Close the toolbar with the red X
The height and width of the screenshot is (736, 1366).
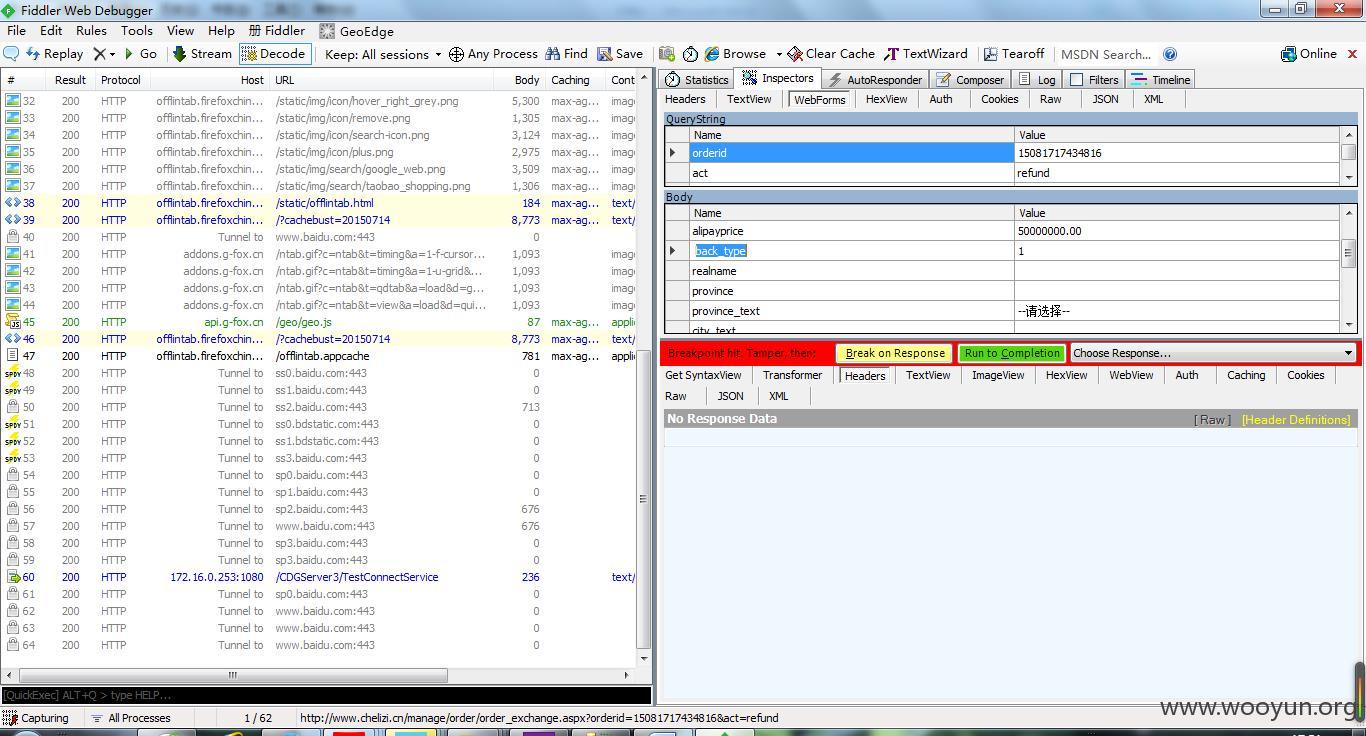1353,54
